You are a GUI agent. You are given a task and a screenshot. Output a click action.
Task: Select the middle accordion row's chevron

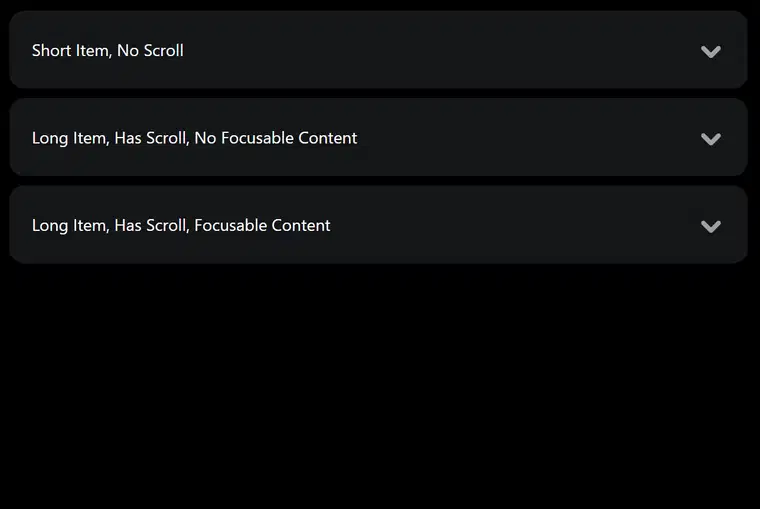point(711,139)
